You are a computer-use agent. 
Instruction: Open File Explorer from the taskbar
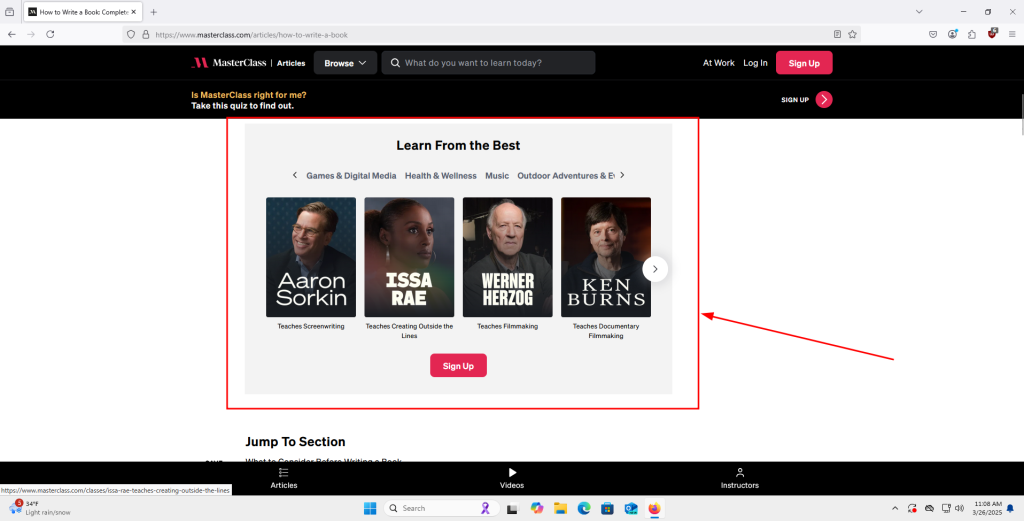click(x=560, y=508)
